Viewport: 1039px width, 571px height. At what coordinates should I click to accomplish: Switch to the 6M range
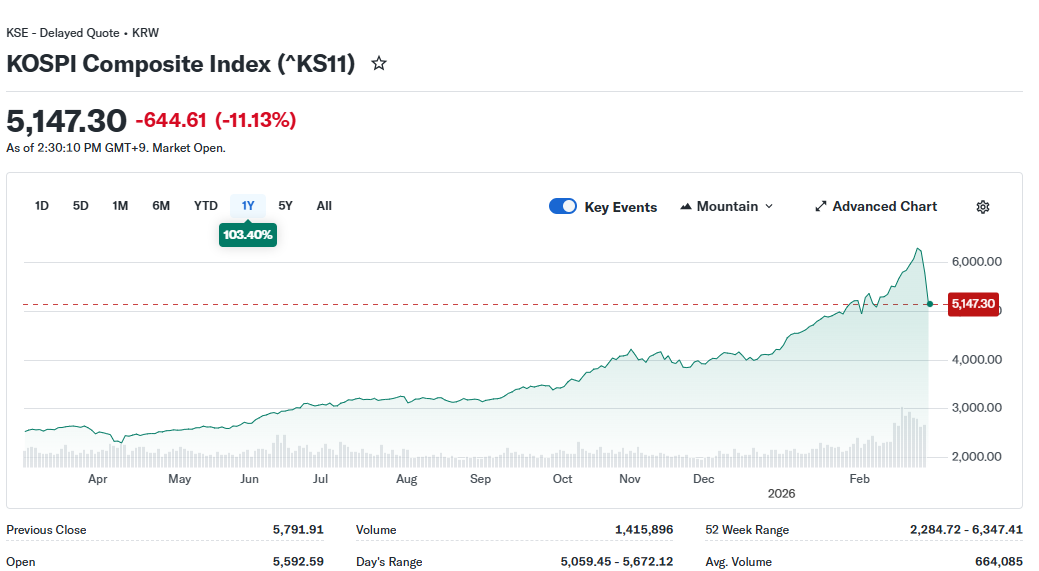pyautogui.click(x=161, y=206)
